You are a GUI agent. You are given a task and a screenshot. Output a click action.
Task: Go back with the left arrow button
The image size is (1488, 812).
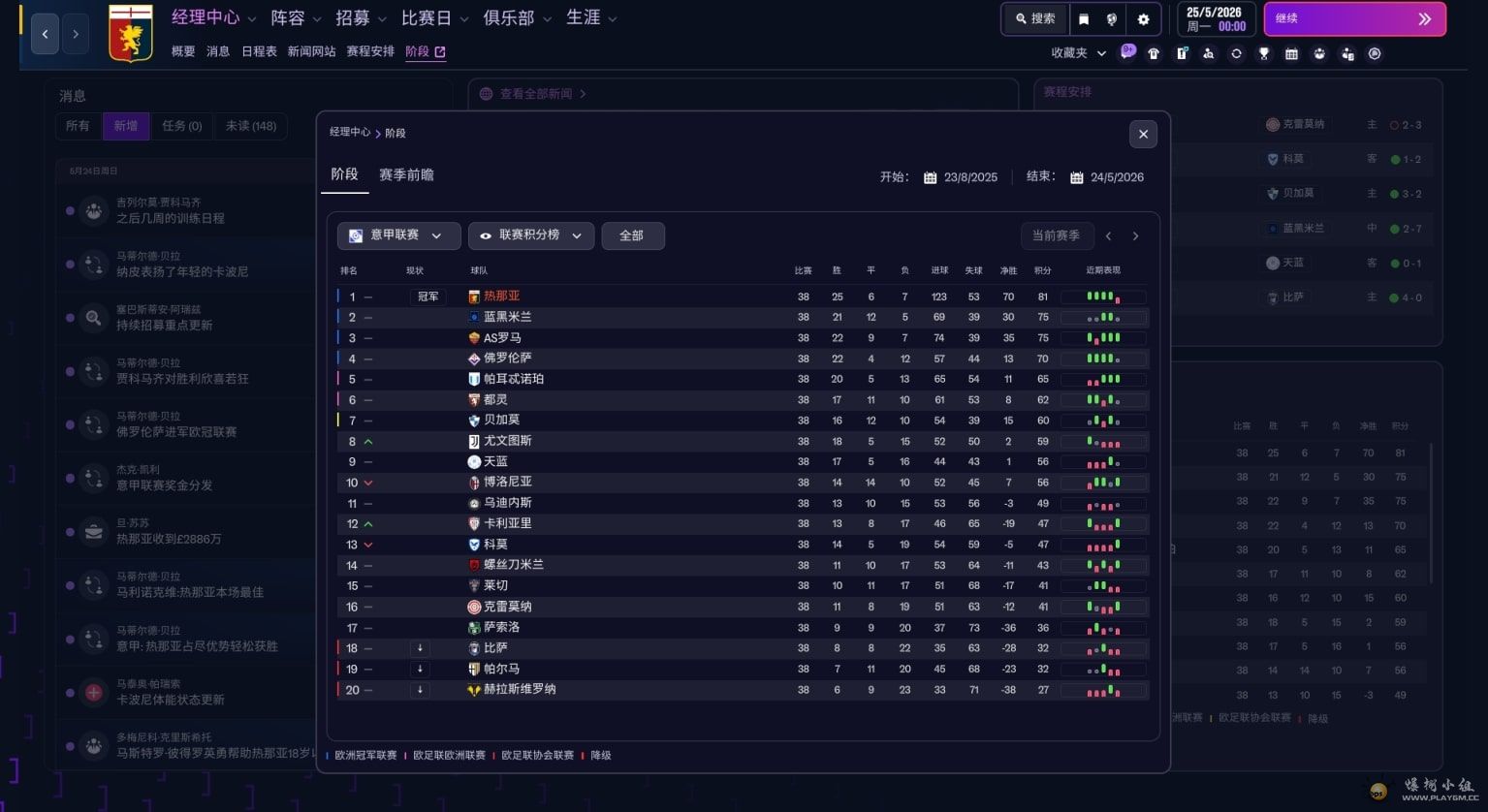click(45, 34)
